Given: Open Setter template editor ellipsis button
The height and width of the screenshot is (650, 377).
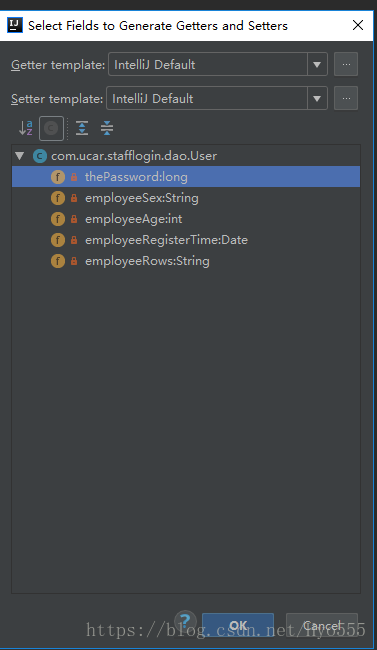Looking at the screenshot, I should pyautogui.click(x=346, y=98).
